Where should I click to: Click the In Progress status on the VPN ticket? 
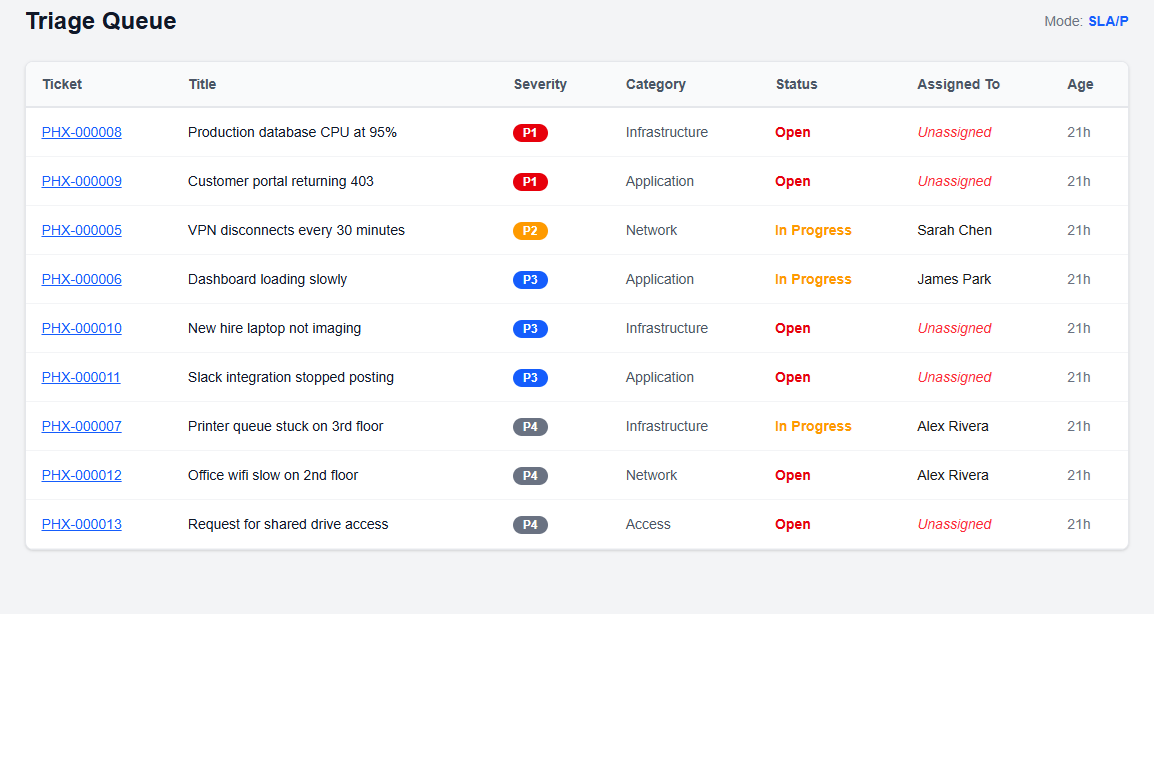point(813,230)
